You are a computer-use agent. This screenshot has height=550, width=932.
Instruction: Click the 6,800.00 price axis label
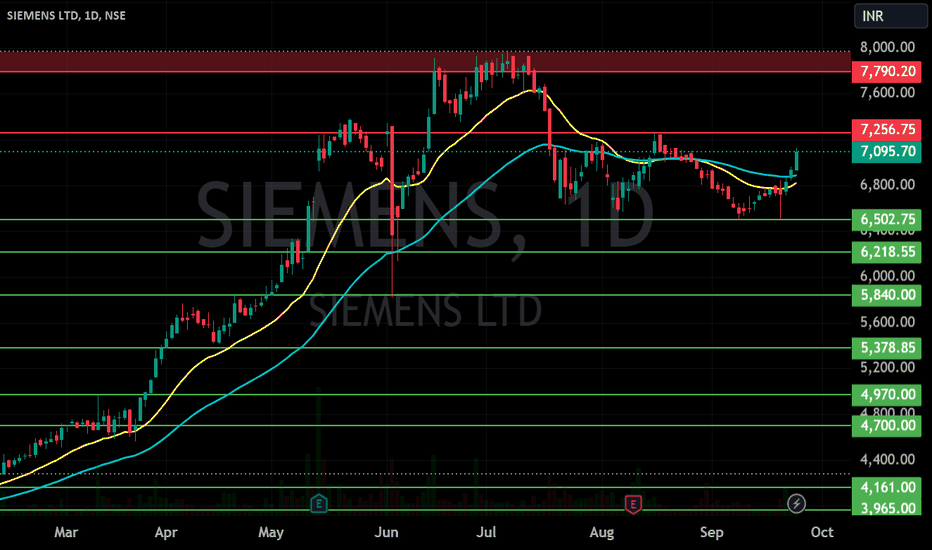coord(887,184)
